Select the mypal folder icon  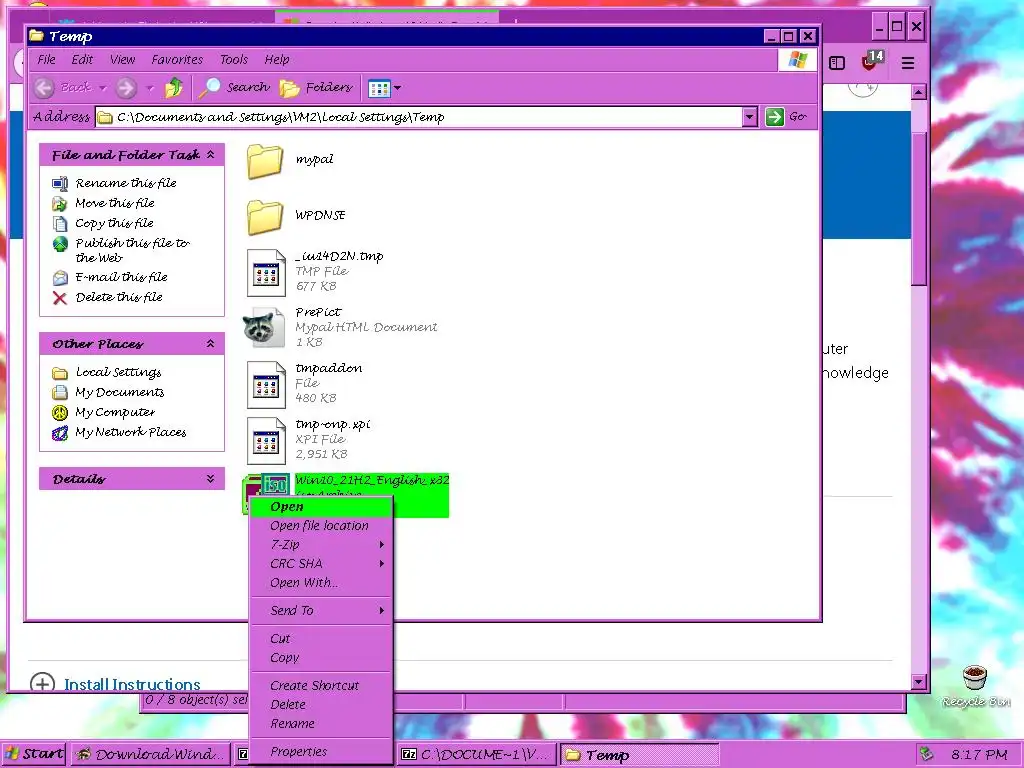(264, 161)
